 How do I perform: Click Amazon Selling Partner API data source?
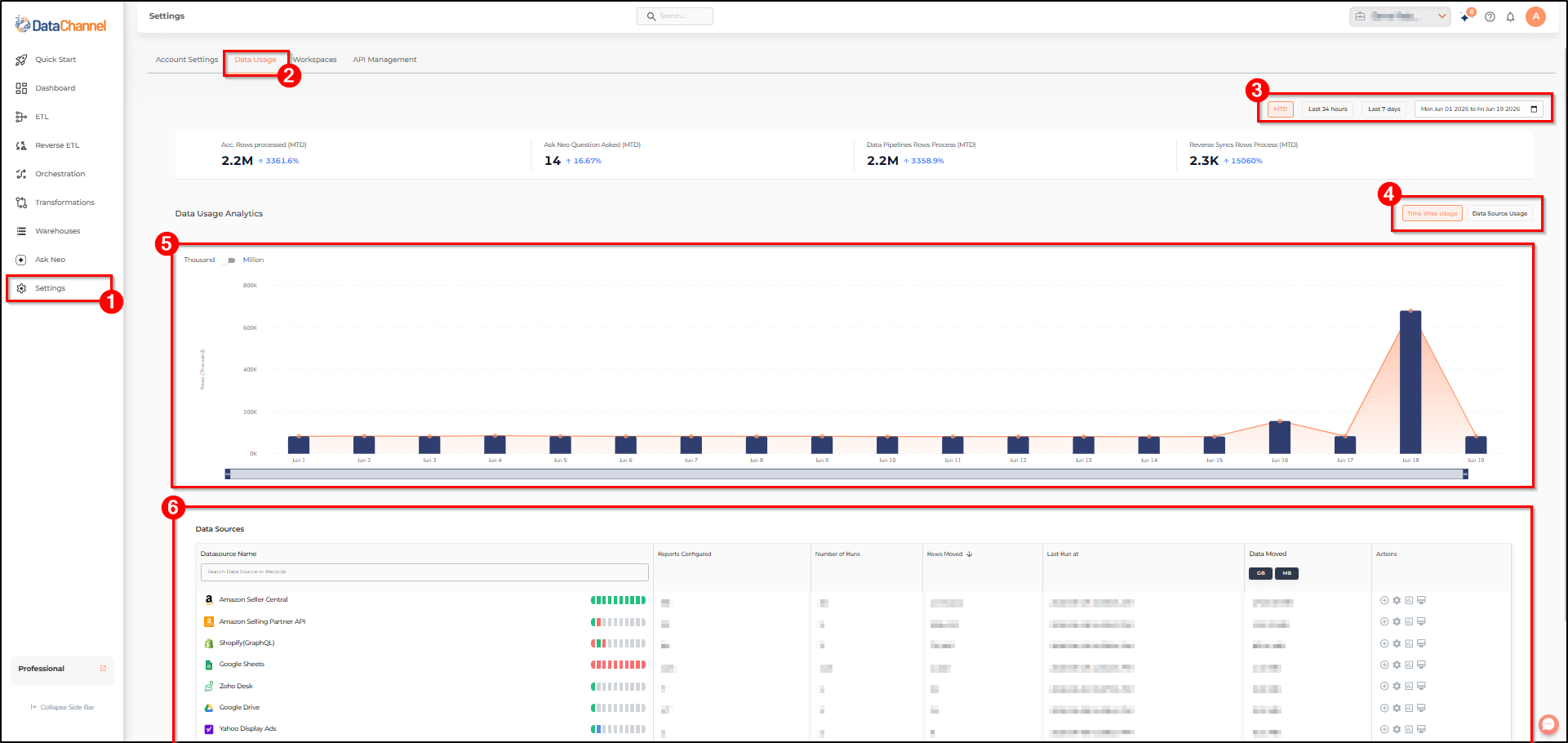point(262,621)
